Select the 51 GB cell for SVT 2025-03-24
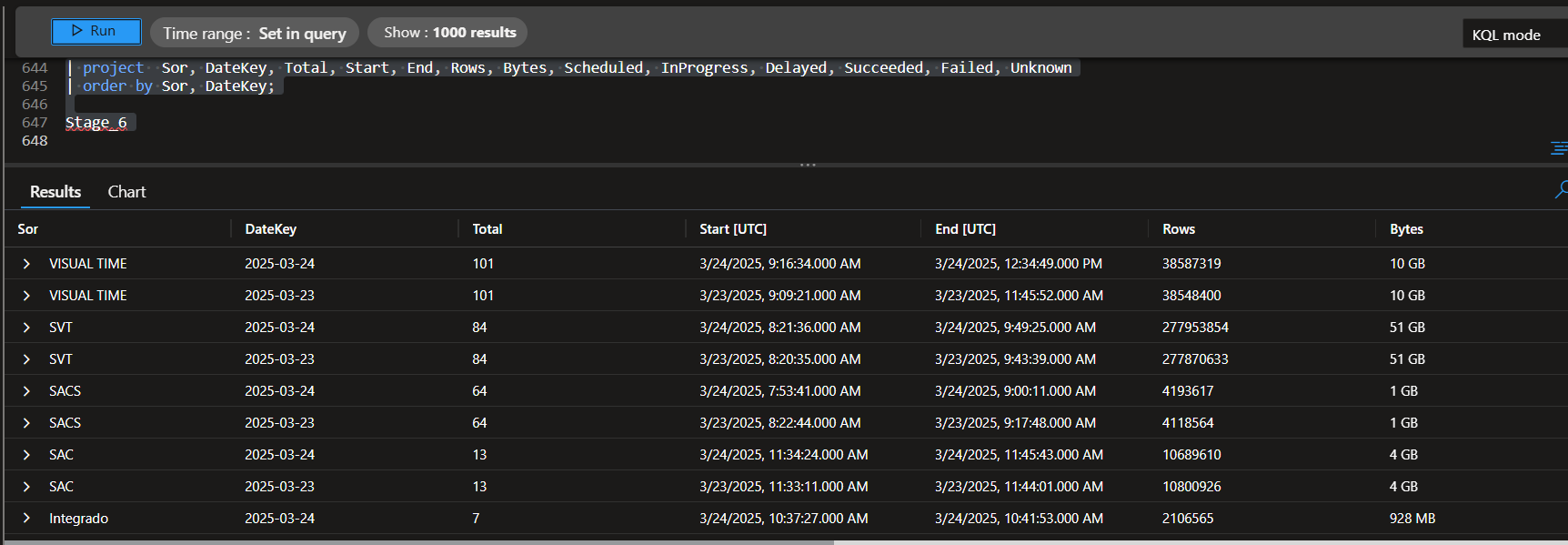This screenshot has width=1568, height=545. click(x=1407, y=328)
